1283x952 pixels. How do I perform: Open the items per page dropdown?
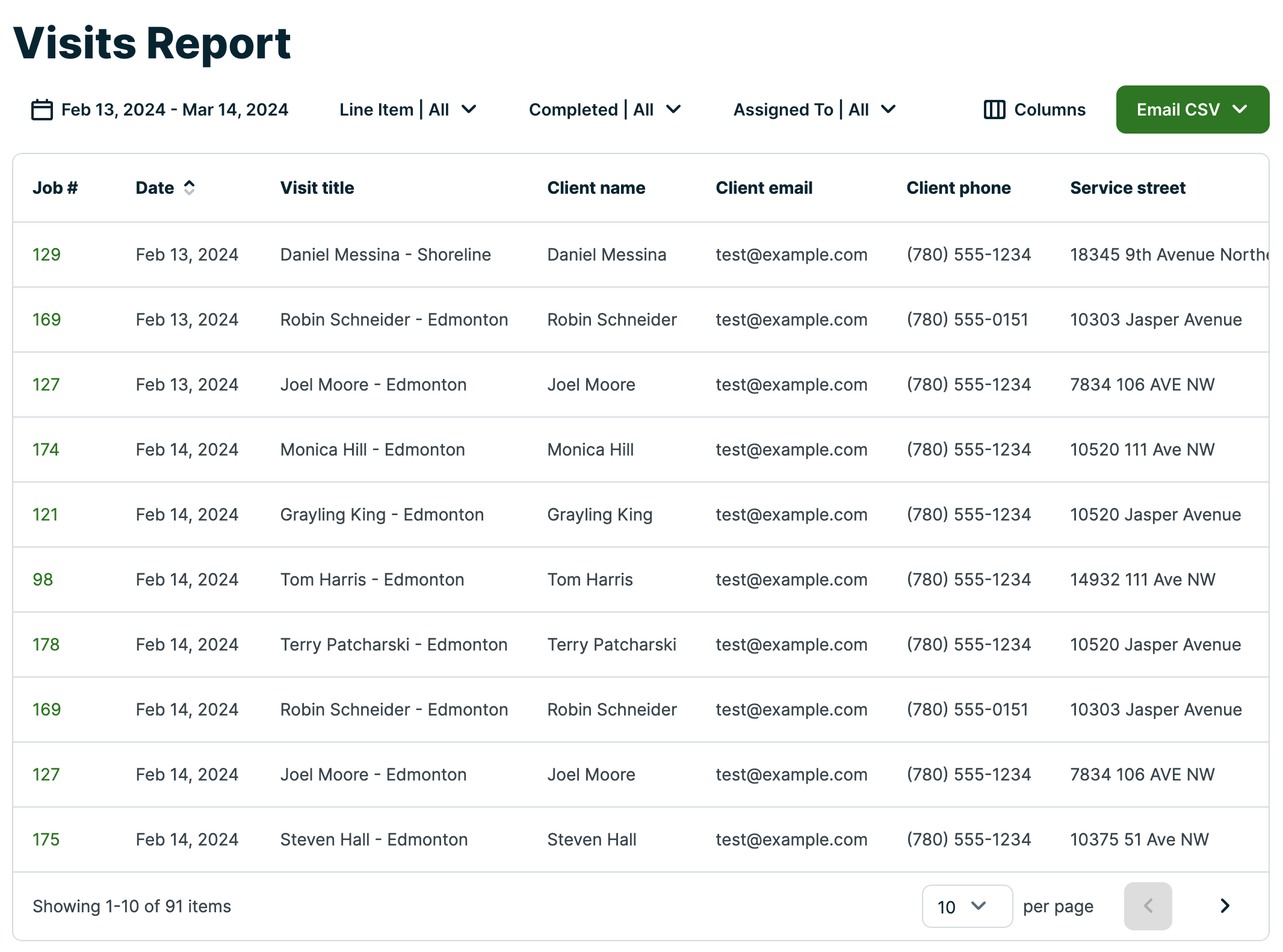coord(966,906)
